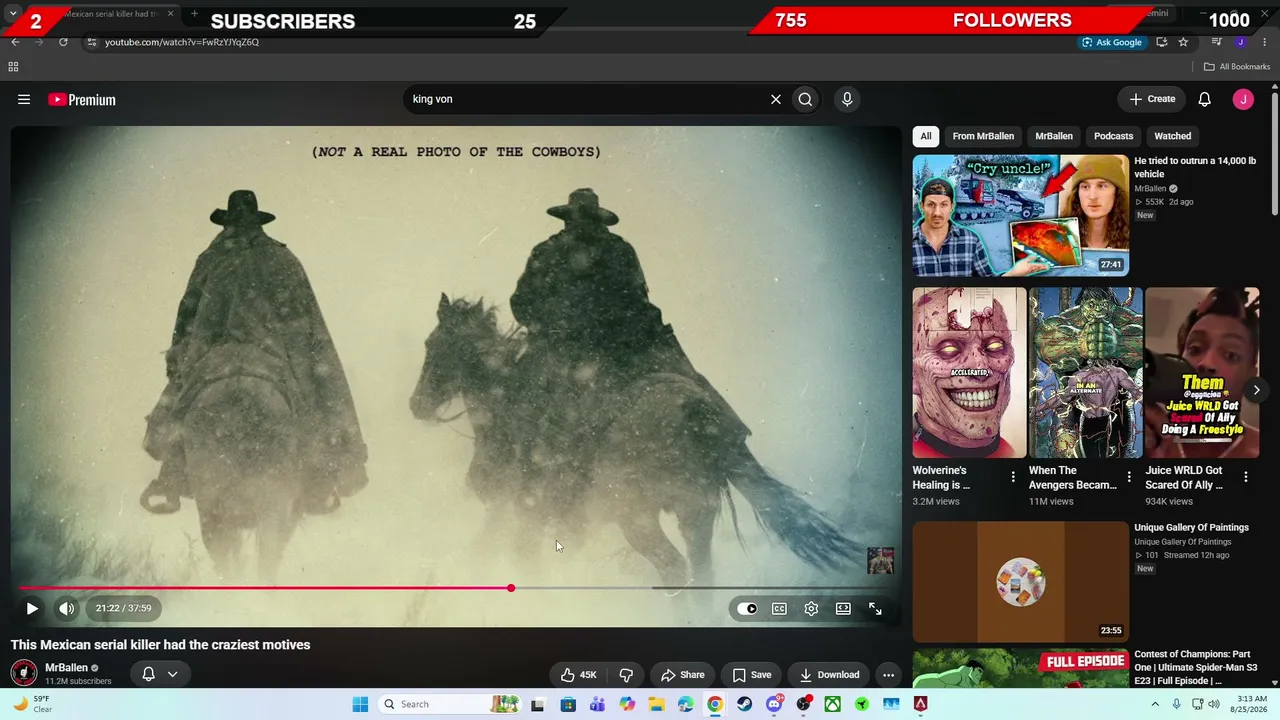The width and height of the screenshot is (1280, 720).
Task: Open Discord from taskbar
Action: point(774,704)
